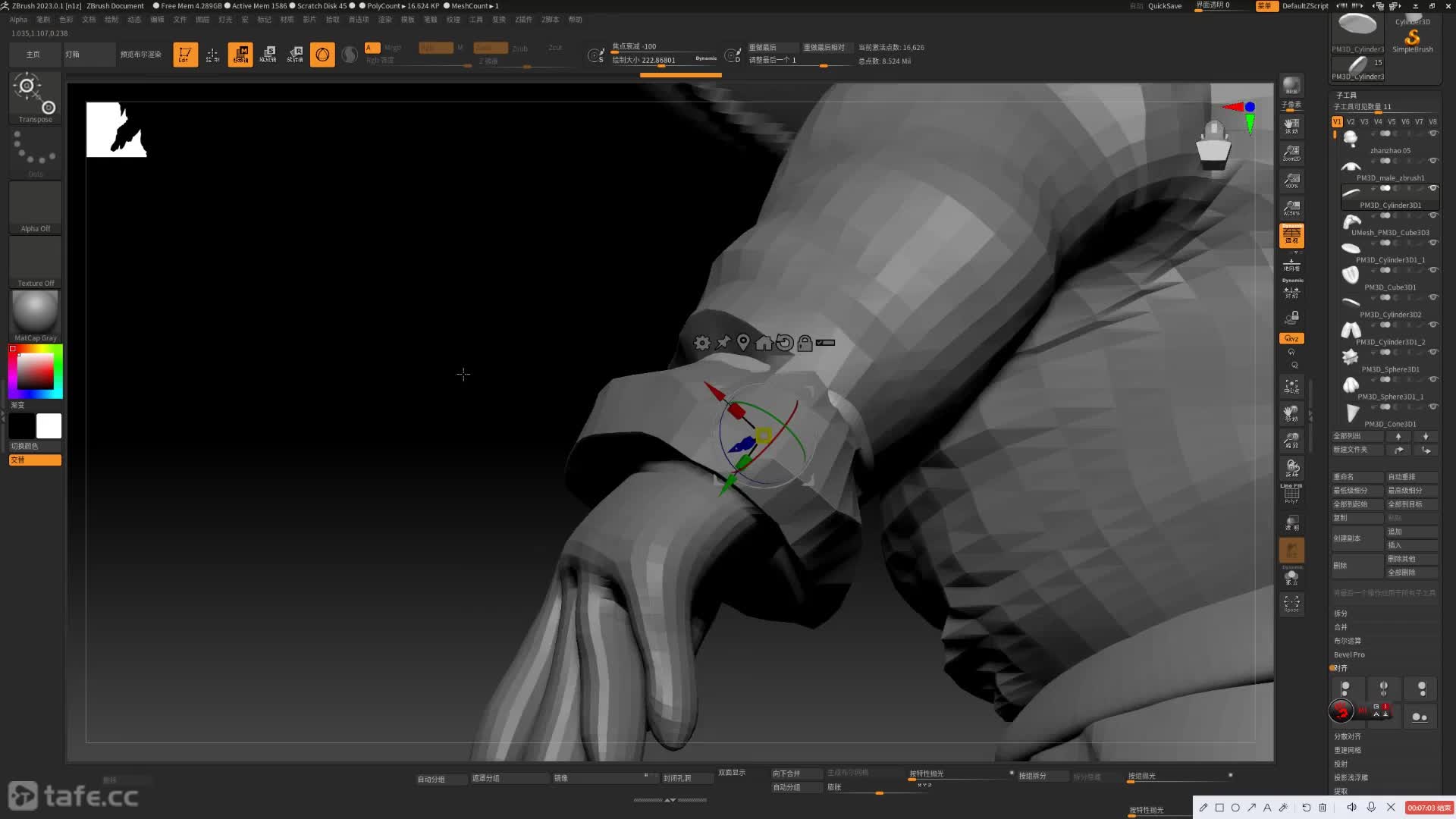The image size is (1456, 819).
Task: Expand the 投射 project section
Action: [1341, 764]
